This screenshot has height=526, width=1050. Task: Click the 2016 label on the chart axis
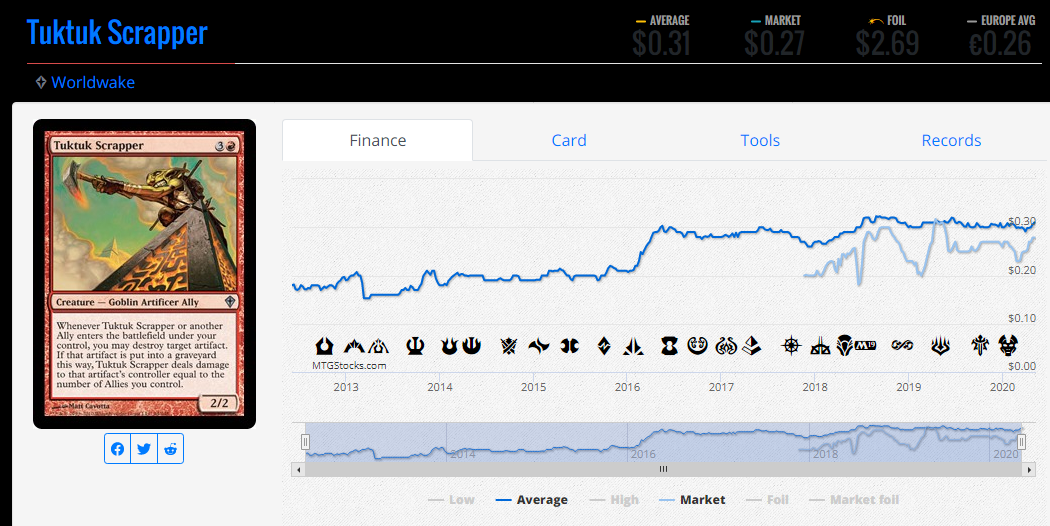(627, 387)
